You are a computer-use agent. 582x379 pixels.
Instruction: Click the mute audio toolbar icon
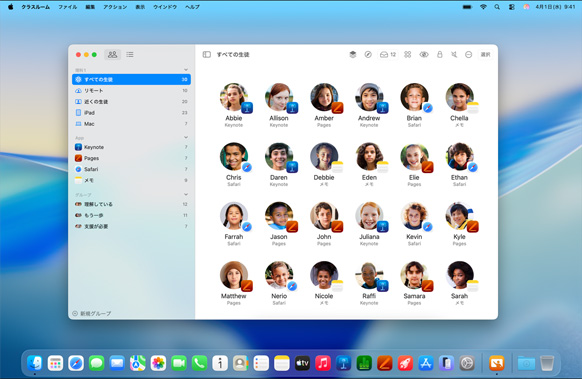click(454, 55)
